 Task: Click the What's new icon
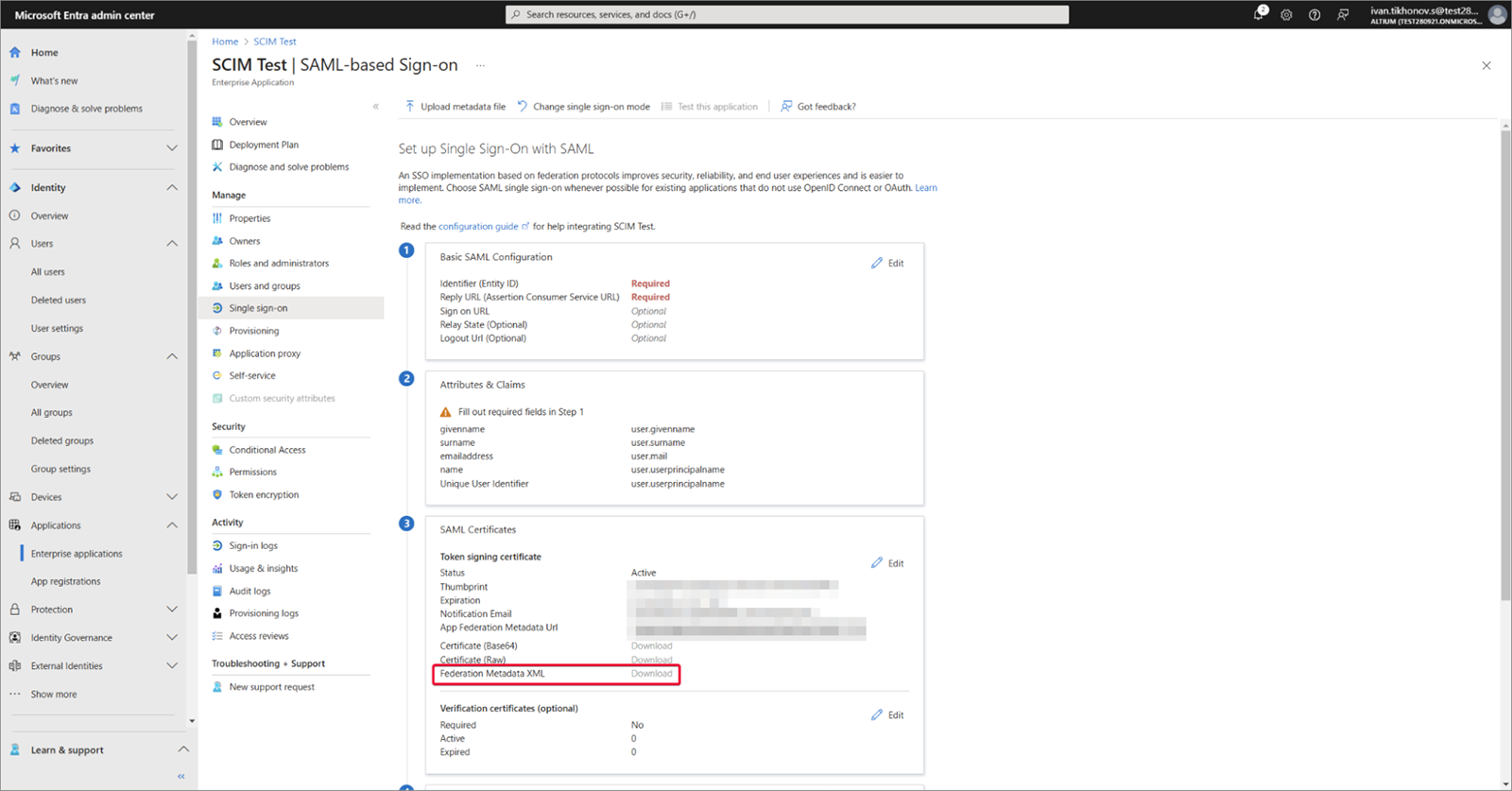pos(15,81)
